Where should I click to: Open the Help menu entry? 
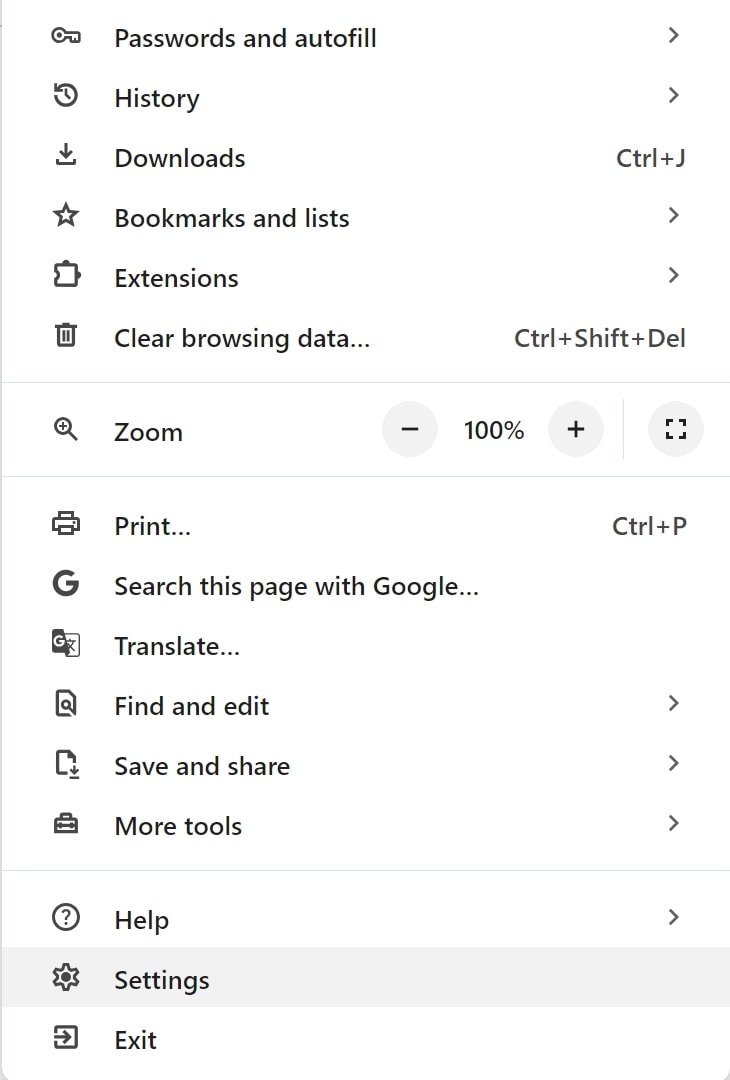pos(366,917)
